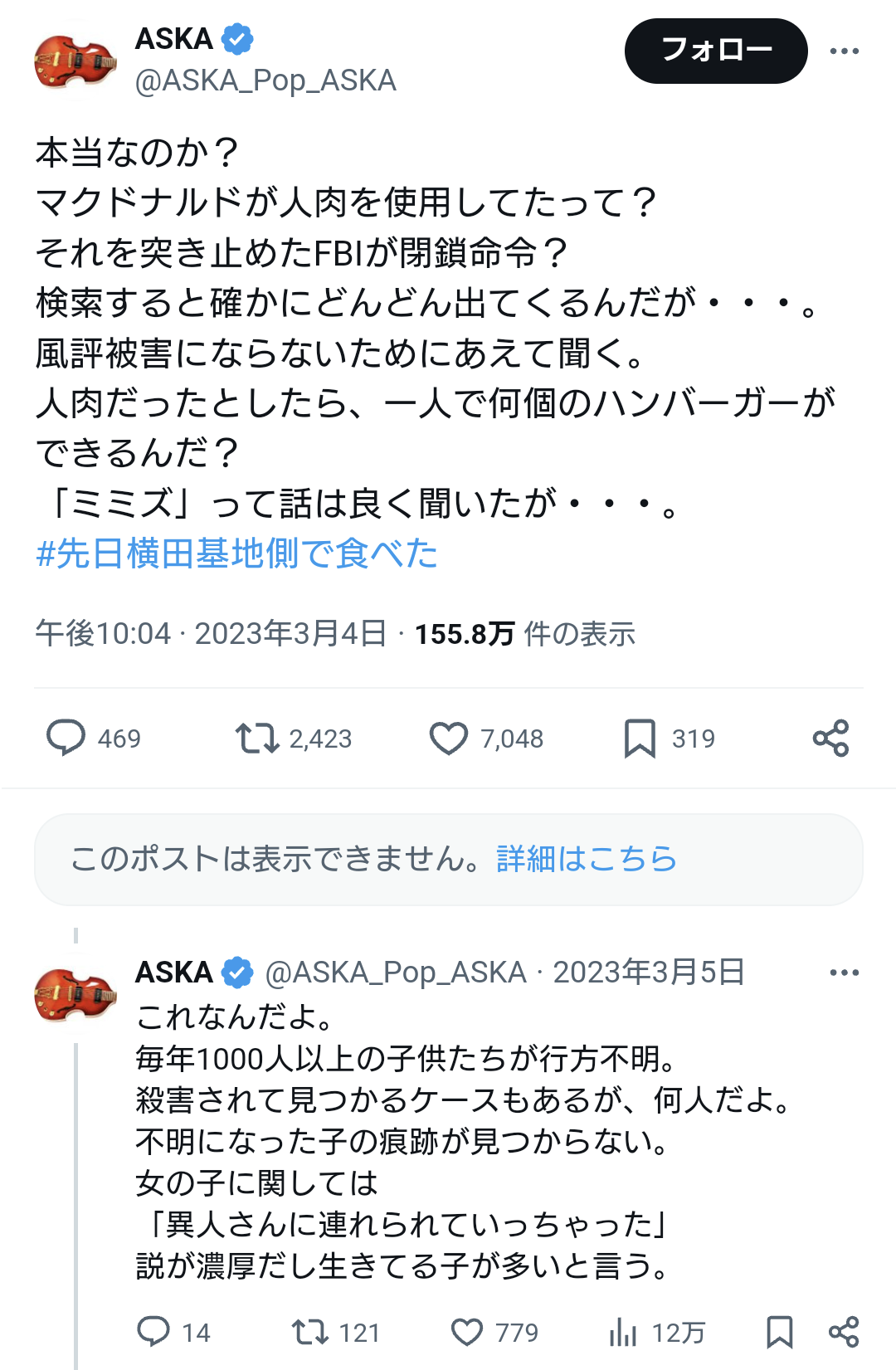Viewport: 896px width, 1370px height.
Task: Repost the main post with 2,423 reposts
Action: click(256, 738)
